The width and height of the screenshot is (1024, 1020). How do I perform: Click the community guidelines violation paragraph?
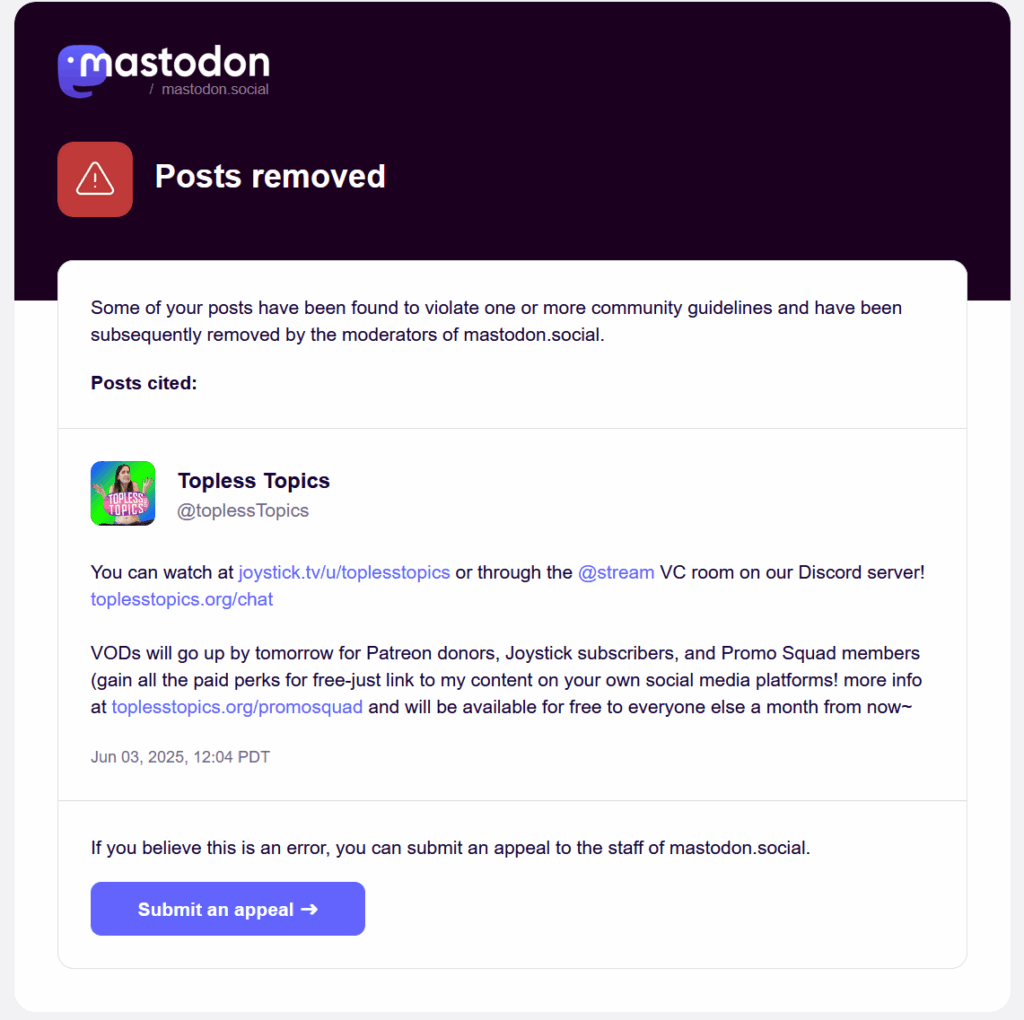(496, 321)
